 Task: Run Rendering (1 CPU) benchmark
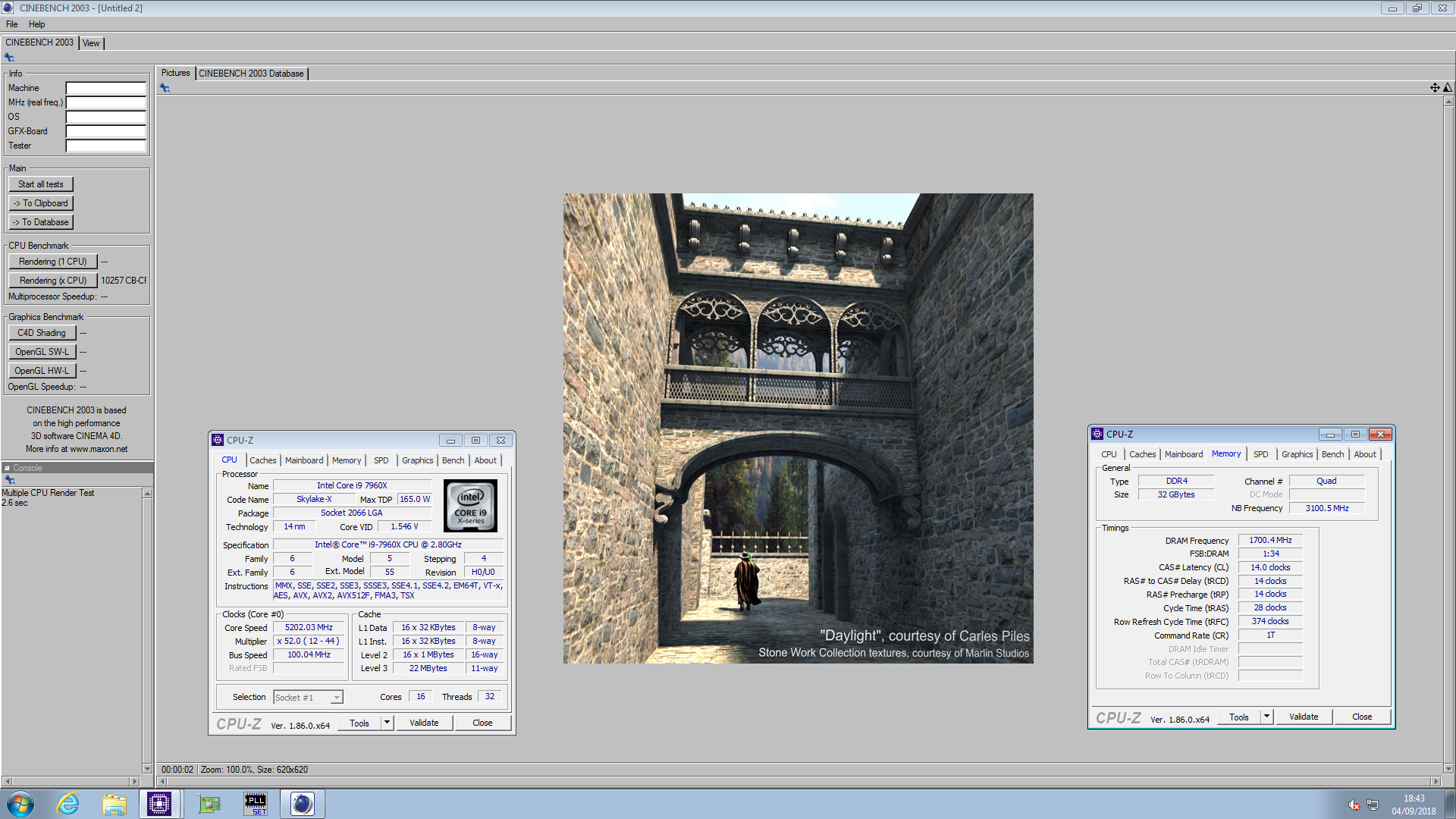[x=53, y=262]
